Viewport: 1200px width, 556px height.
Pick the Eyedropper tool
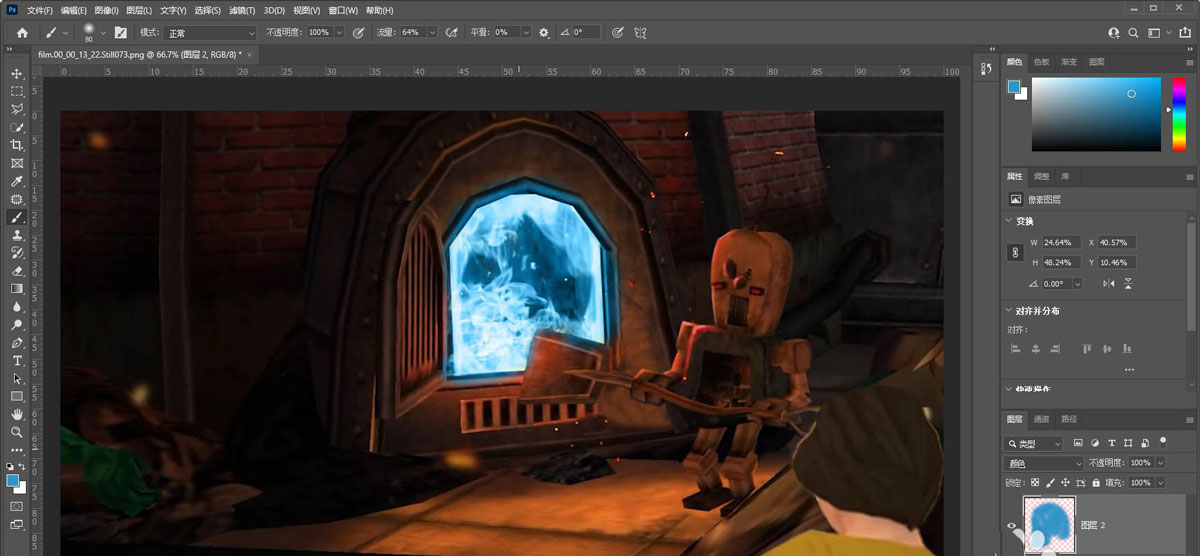17,181
